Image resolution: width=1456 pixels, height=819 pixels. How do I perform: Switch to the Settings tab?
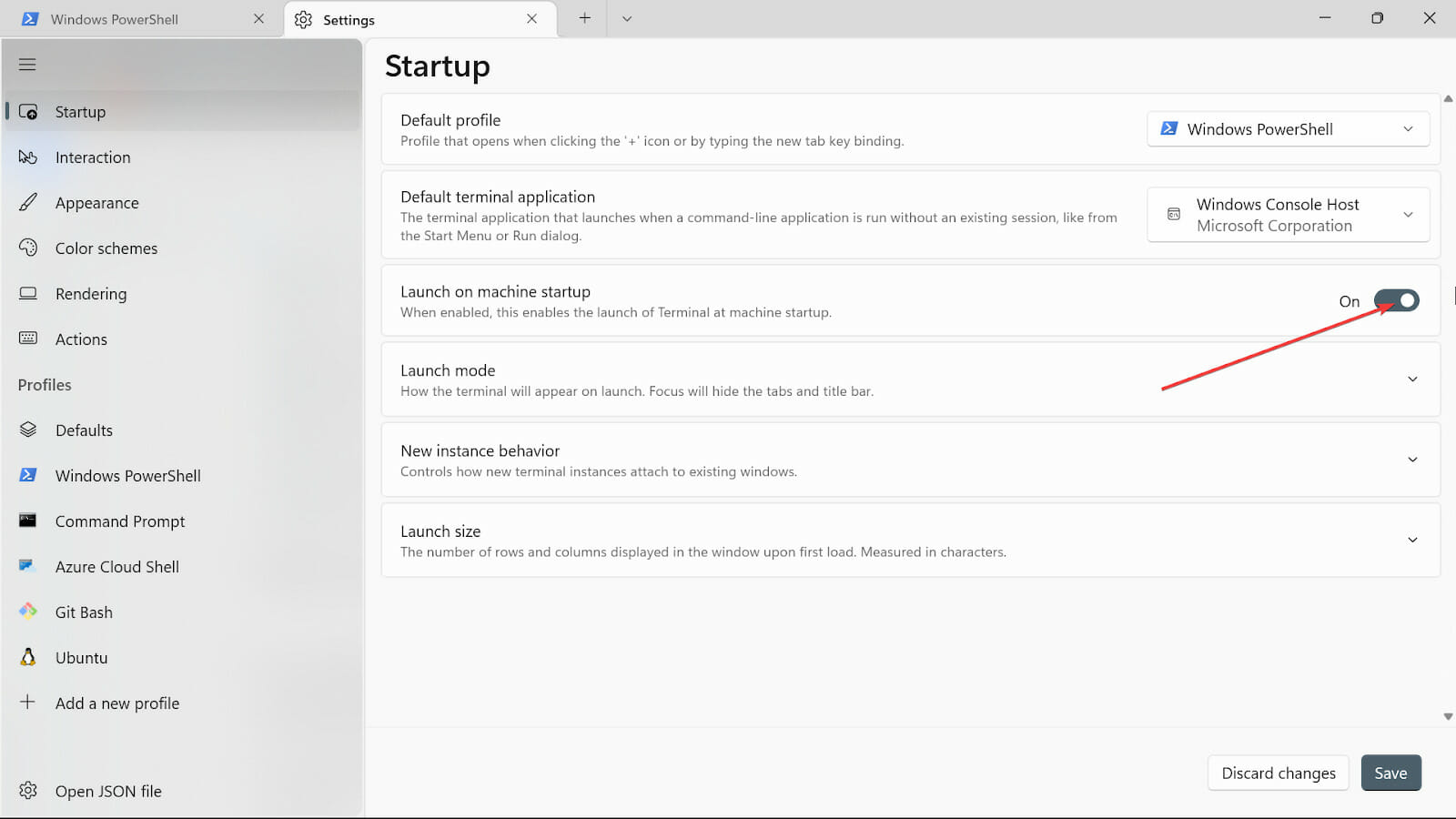420,19
